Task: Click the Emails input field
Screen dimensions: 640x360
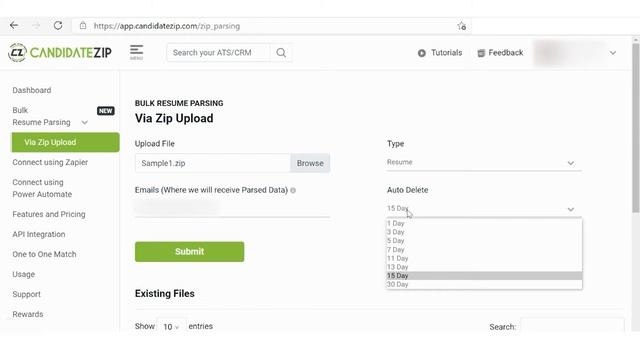Action: click(232, 208)
